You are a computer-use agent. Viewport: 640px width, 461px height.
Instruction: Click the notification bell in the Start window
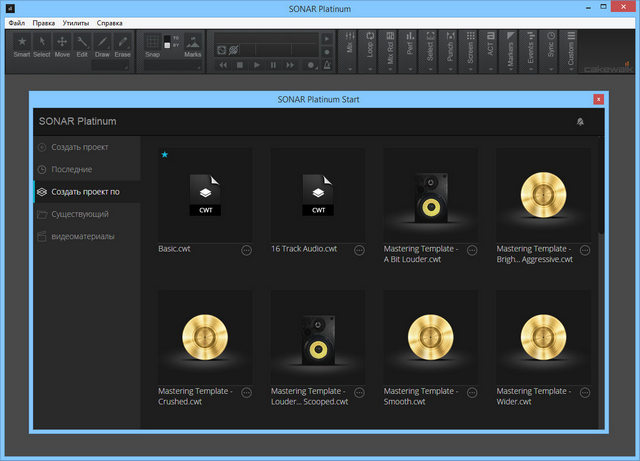[x=580, y=121]
